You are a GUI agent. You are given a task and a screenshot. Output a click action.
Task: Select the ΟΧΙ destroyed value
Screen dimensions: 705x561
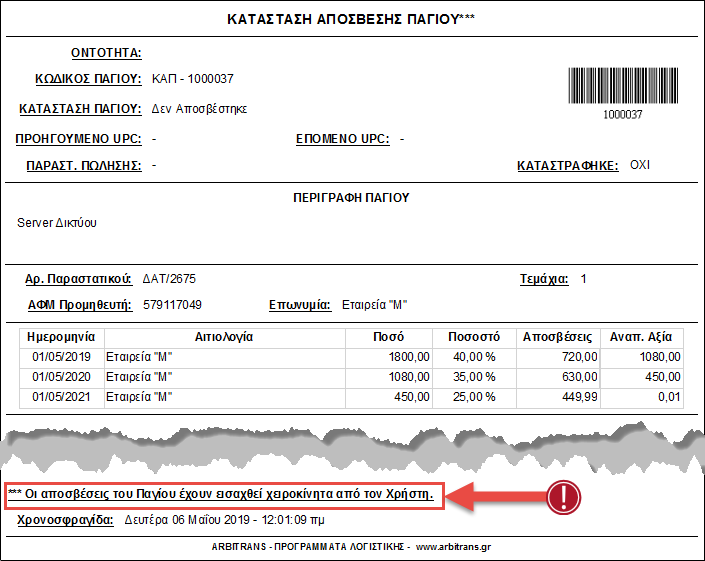point(640,165)
